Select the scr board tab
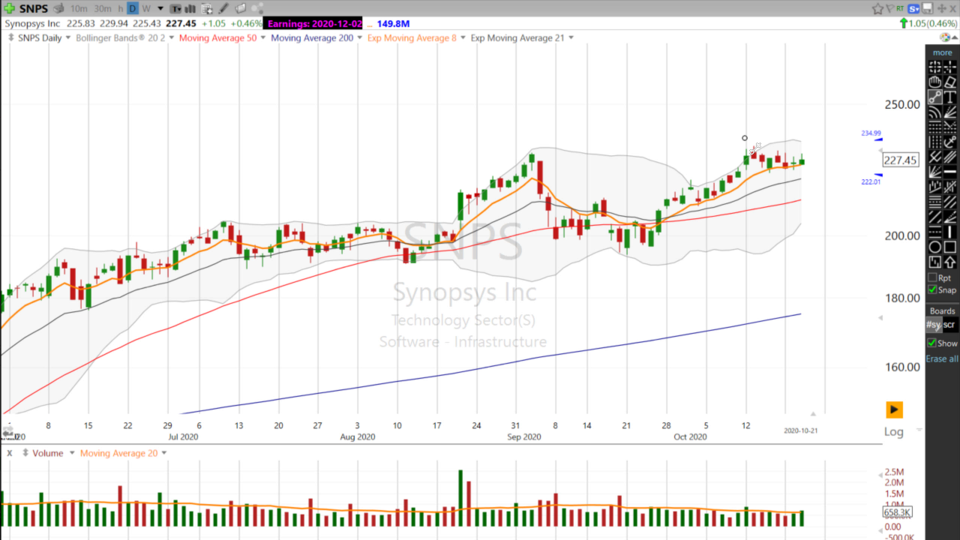The width and height of the screenshot is (960, 540). pos(949,324)
